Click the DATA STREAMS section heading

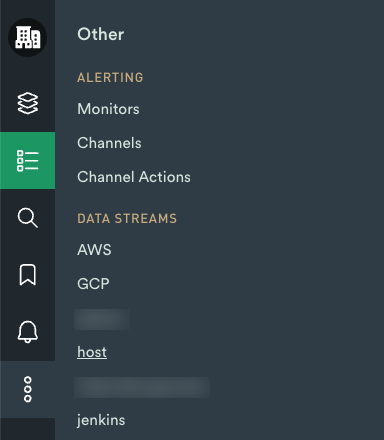click(x=127, y=219)
